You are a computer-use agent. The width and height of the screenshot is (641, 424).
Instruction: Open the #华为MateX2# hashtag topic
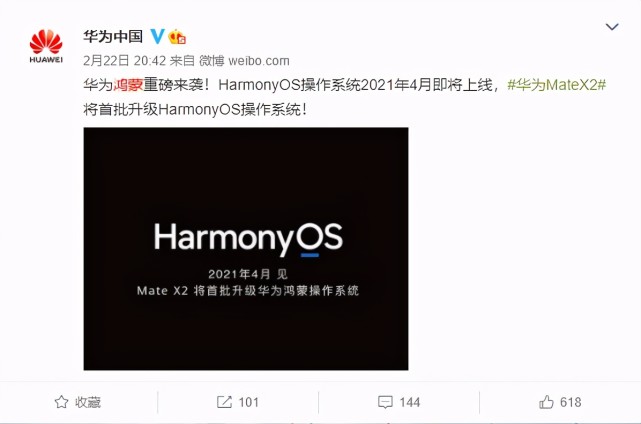(556, 85)
